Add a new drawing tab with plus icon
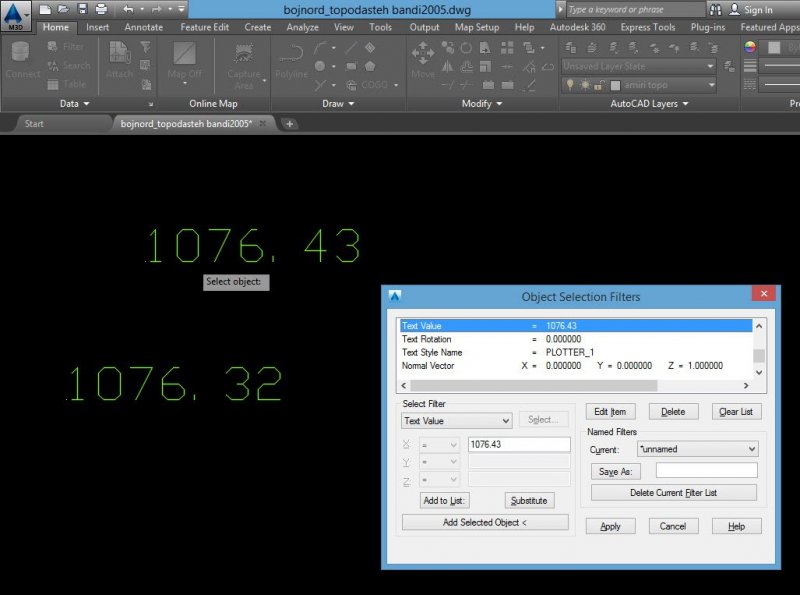Screen dimensions: 800x595 click(290, 124)
